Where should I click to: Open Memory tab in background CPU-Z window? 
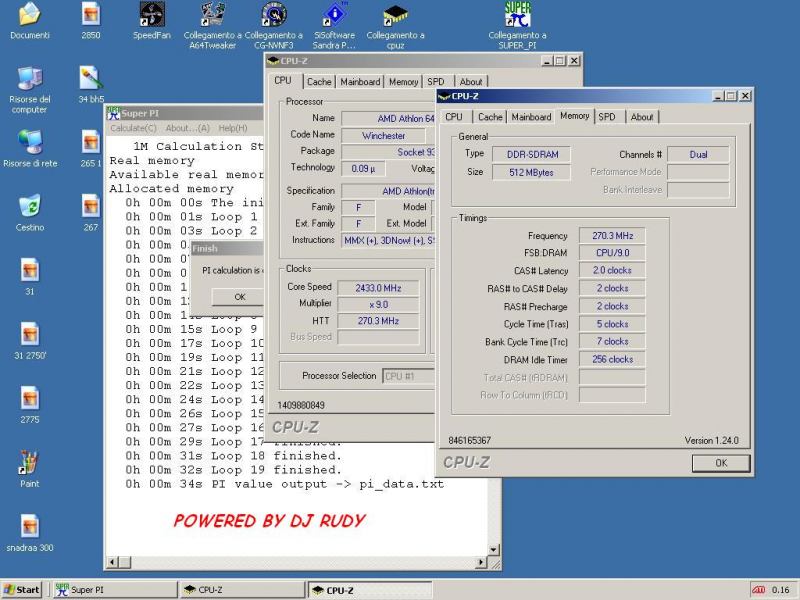[403, 82]
